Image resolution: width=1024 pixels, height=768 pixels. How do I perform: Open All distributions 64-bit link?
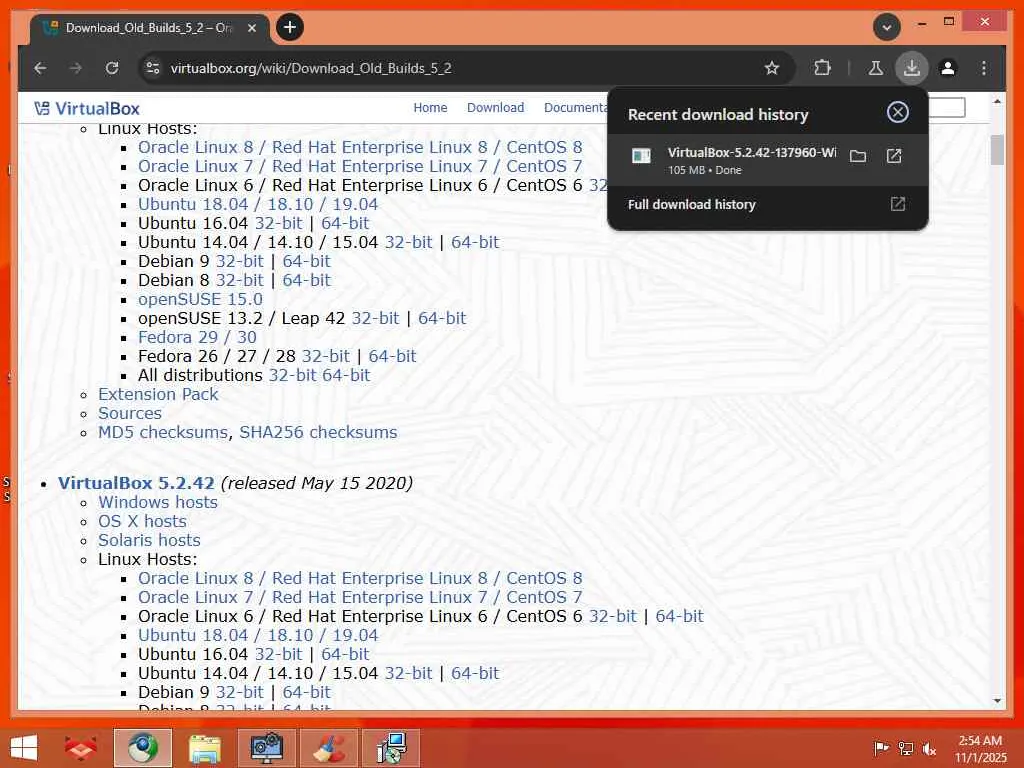click(346, 376)
